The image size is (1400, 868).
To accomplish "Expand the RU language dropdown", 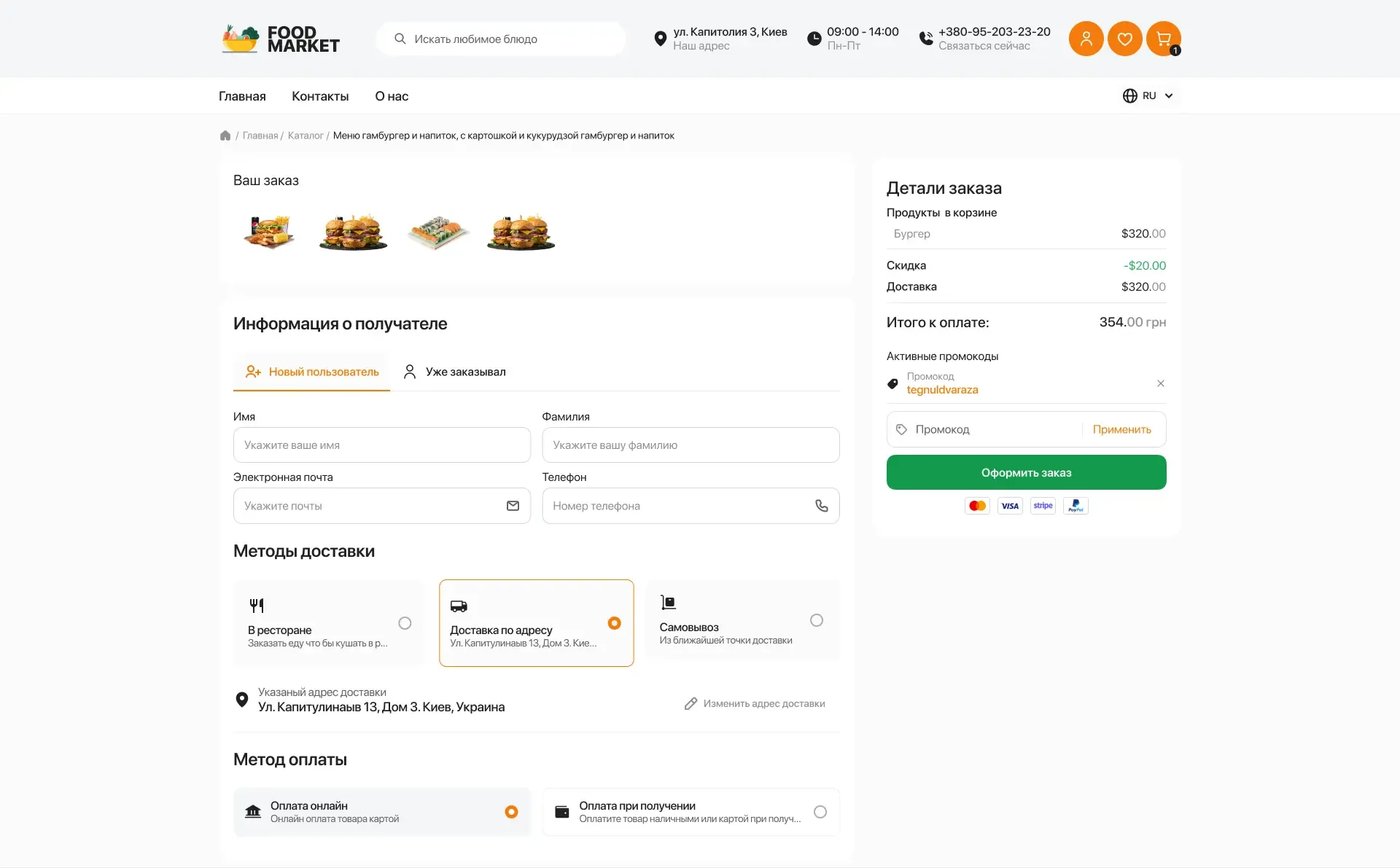I will [x=1151, y=95].
